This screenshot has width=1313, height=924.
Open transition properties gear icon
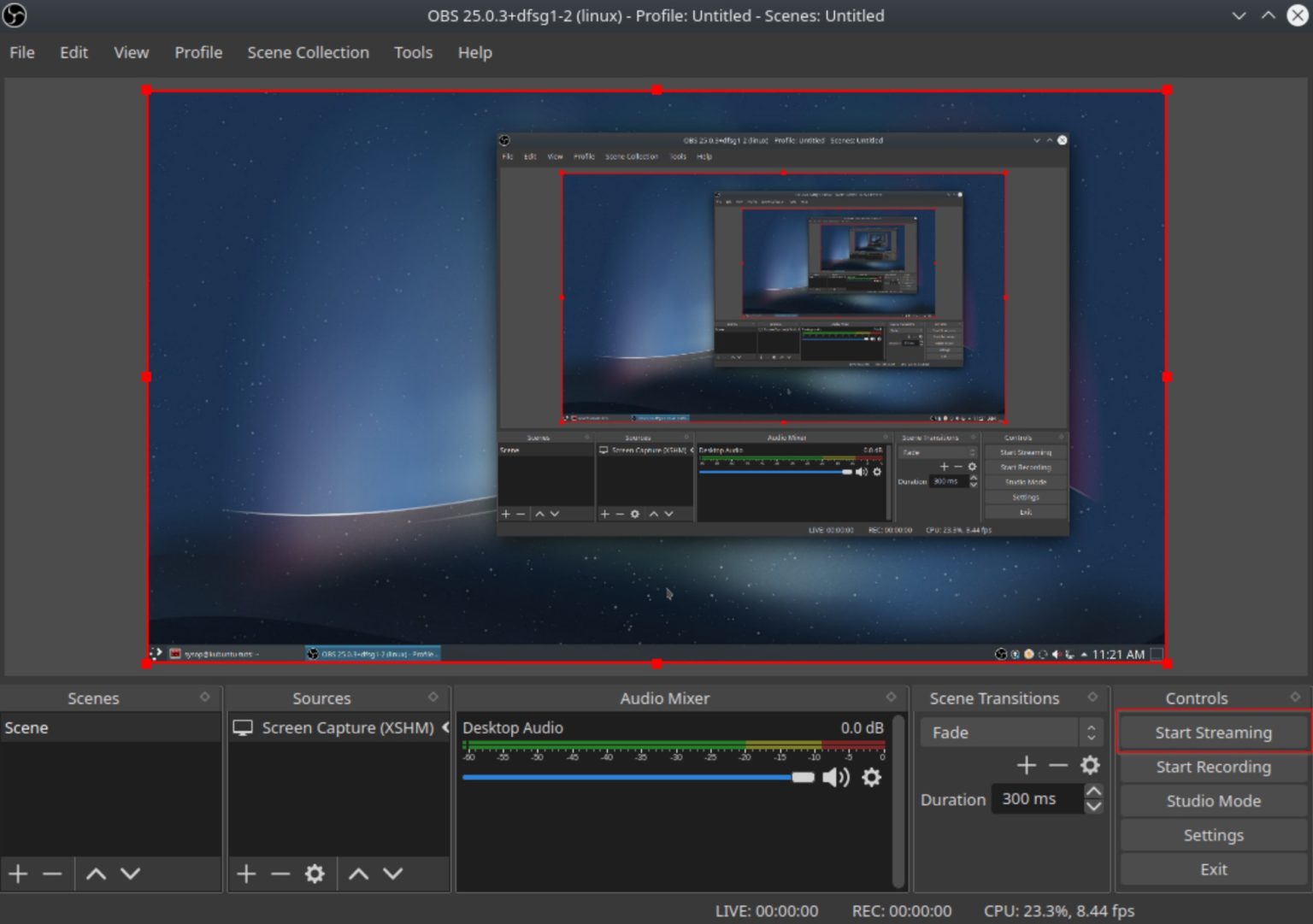pos(1090,765)
